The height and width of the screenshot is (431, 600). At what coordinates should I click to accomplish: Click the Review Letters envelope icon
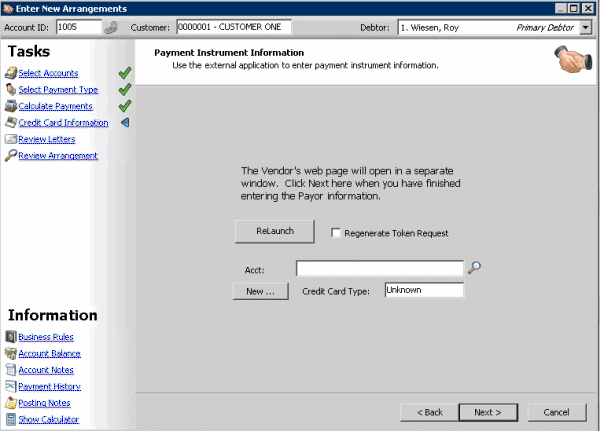[11, 139]
